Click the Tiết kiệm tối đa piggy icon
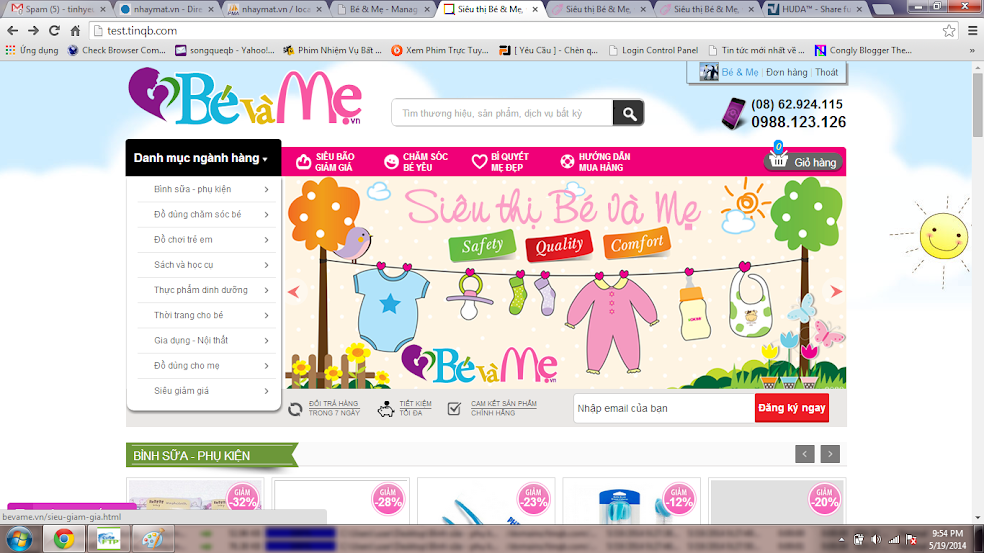This screenshot has height=553, width=984. [386, 409]
